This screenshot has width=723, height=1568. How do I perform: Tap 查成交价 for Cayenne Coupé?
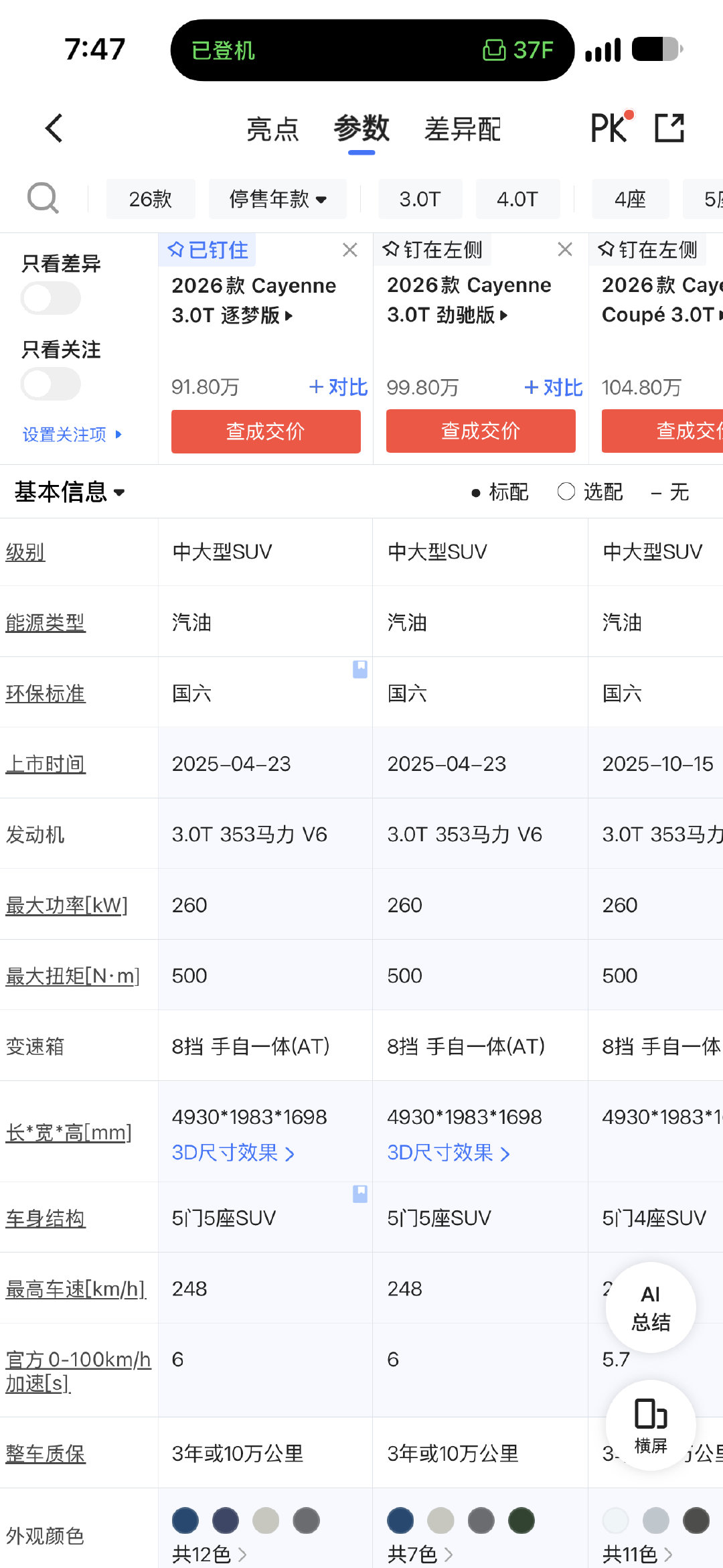tap(662, 431)
